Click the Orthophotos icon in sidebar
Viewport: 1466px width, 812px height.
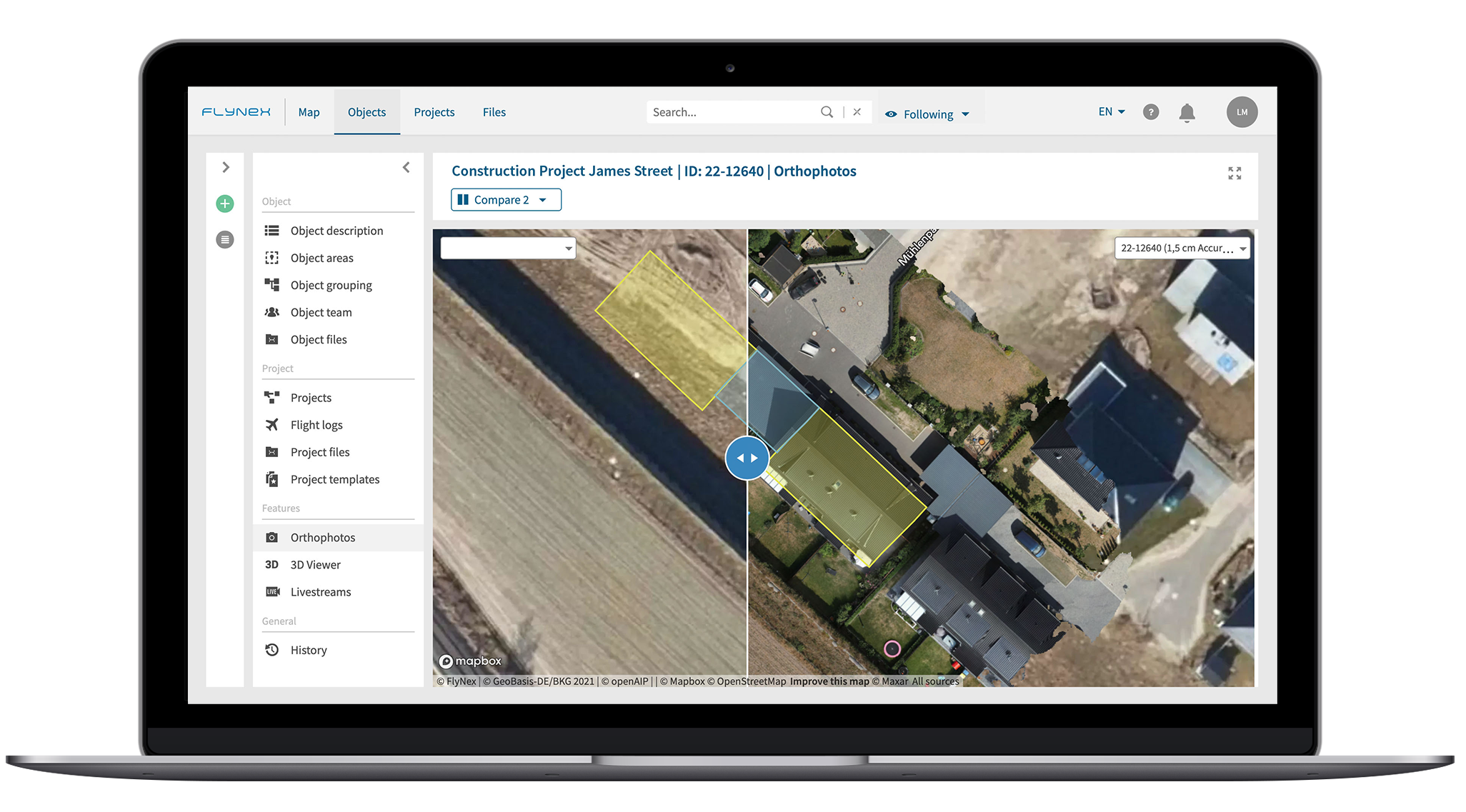[x=272, y=537]
